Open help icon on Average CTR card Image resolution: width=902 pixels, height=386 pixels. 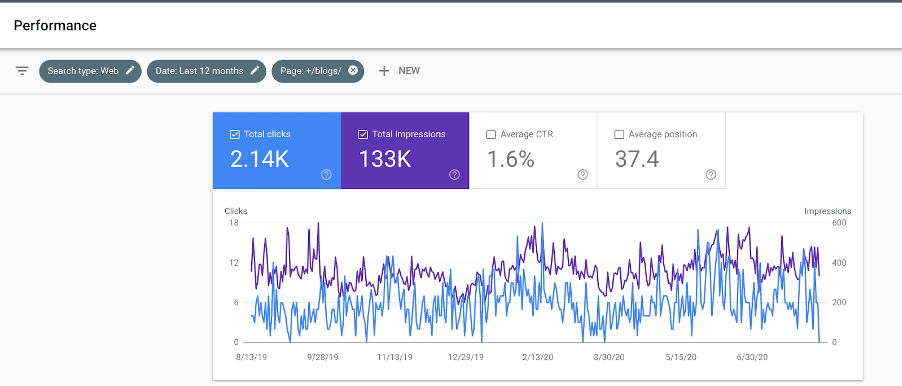pos(583,175)
